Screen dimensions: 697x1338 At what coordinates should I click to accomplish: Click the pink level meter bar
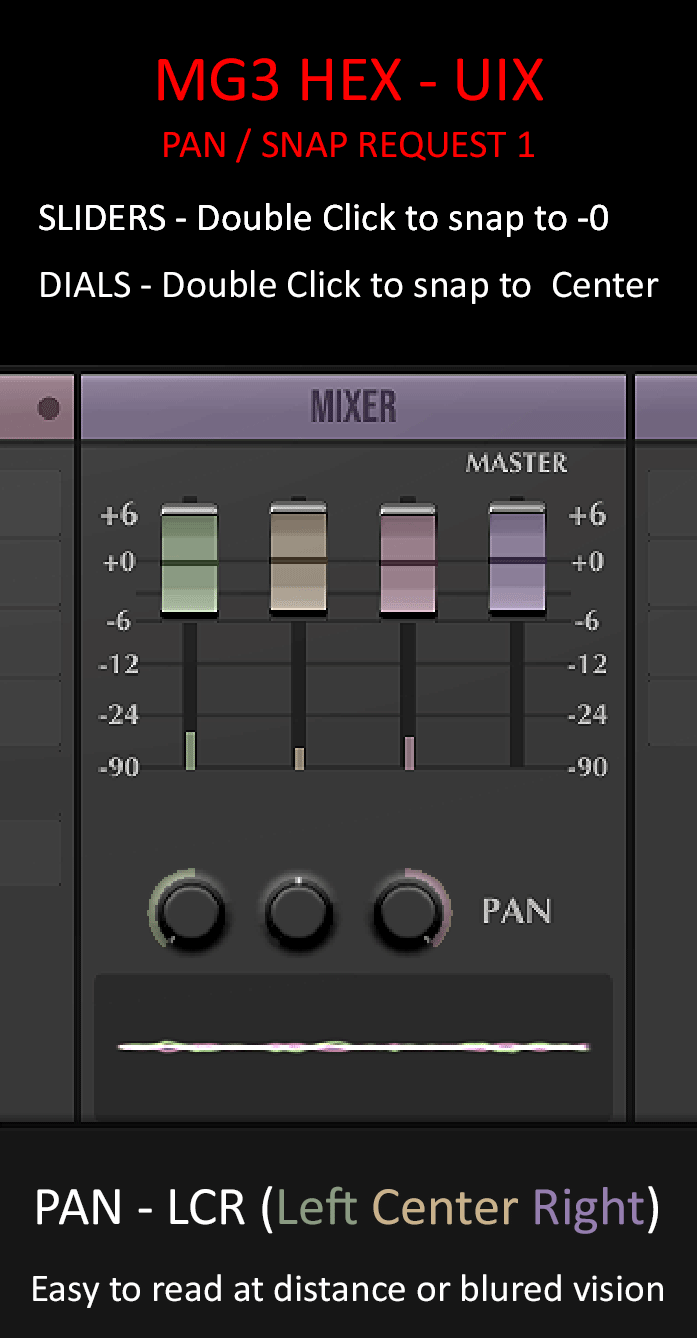click(409, 752)
